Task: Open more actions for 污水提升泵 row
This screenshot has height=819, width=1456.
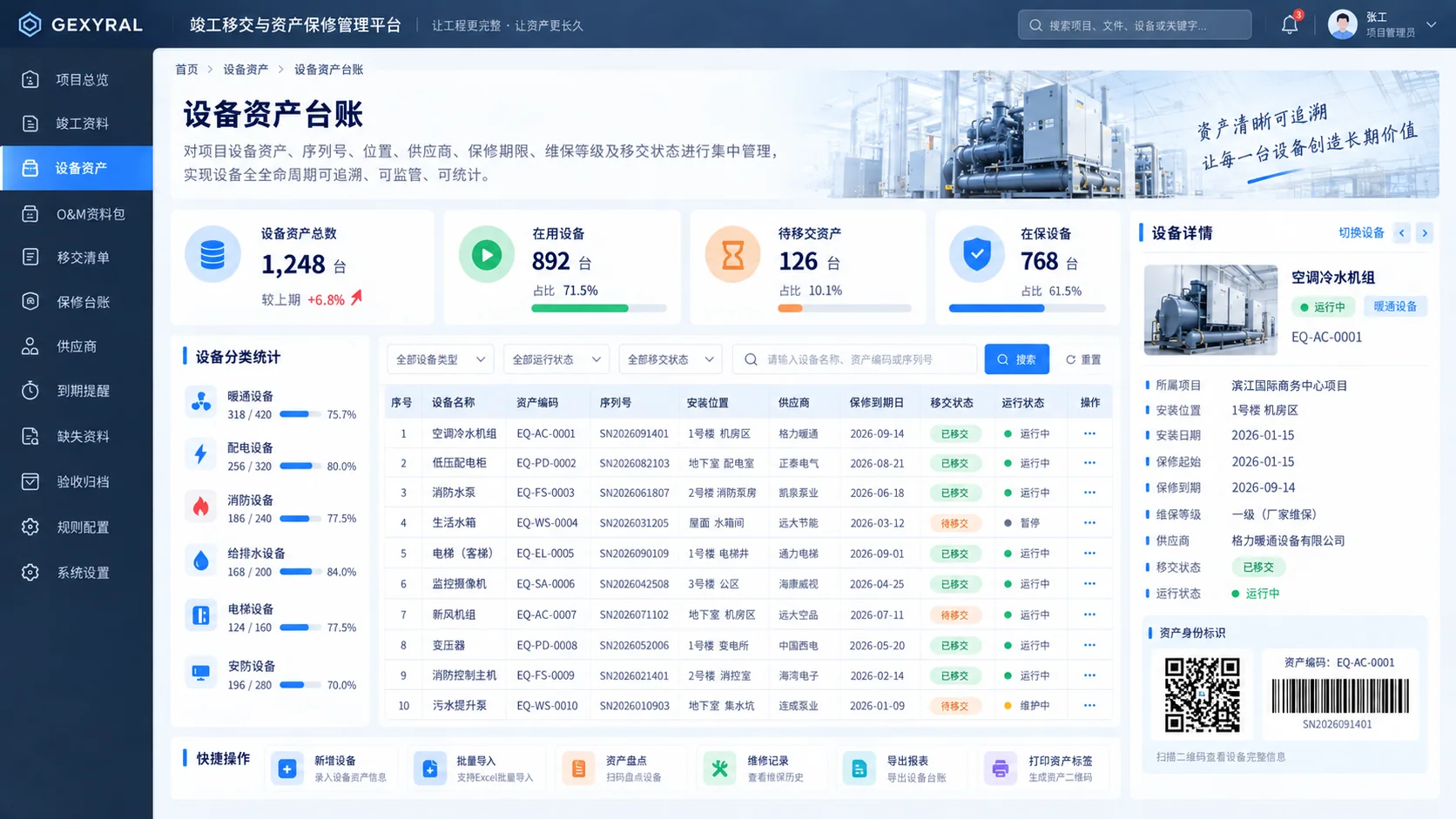Action: [x=1089, y=706]
